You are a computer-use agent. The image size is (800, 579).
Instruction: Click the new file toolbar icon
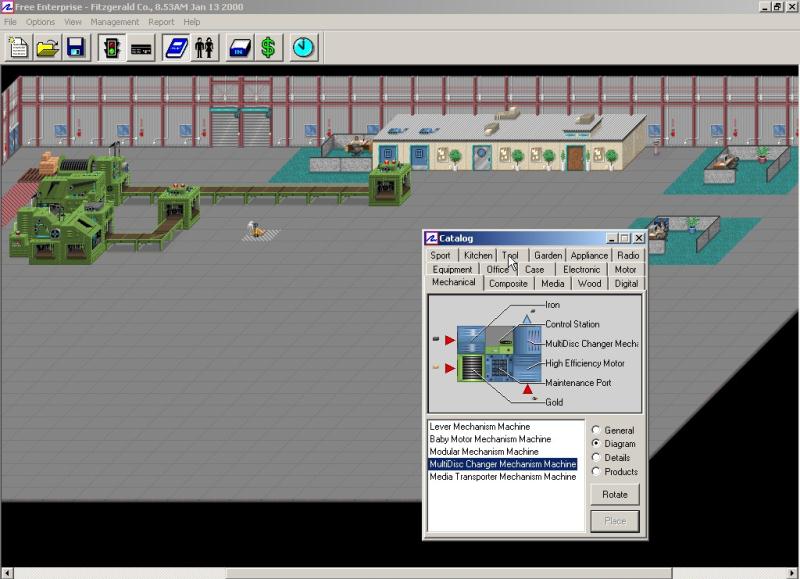point(18,47)
